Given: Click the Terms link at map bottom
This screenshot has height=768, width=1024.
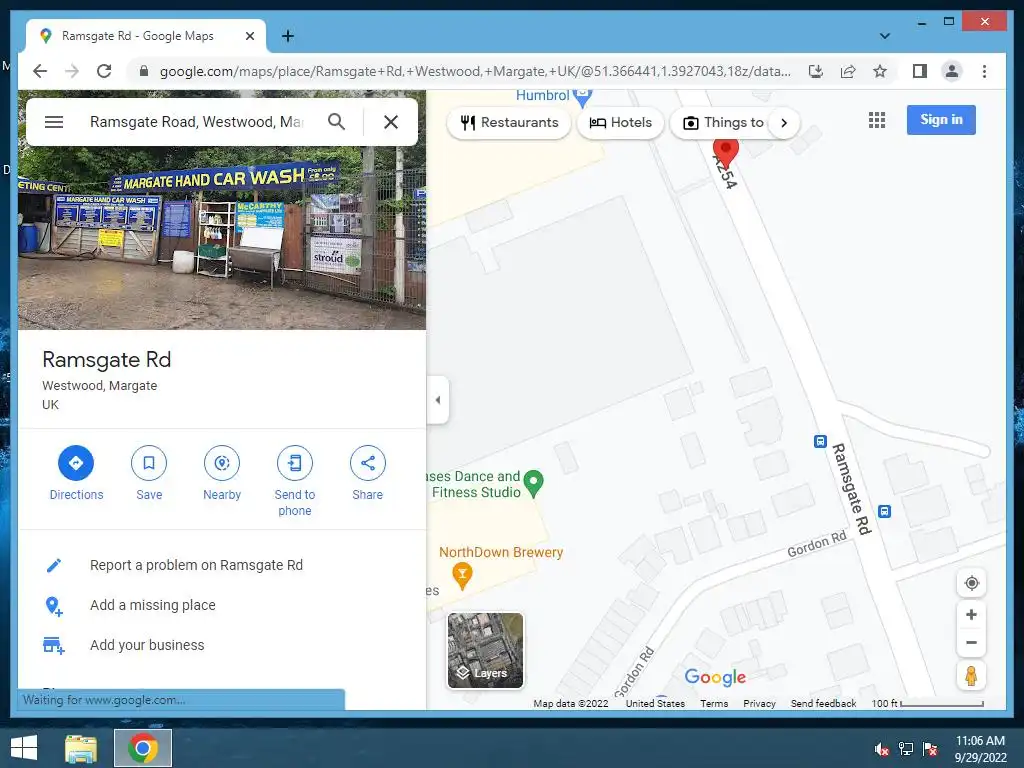Looking at the screenshot, I should click(x=714, y=703).
